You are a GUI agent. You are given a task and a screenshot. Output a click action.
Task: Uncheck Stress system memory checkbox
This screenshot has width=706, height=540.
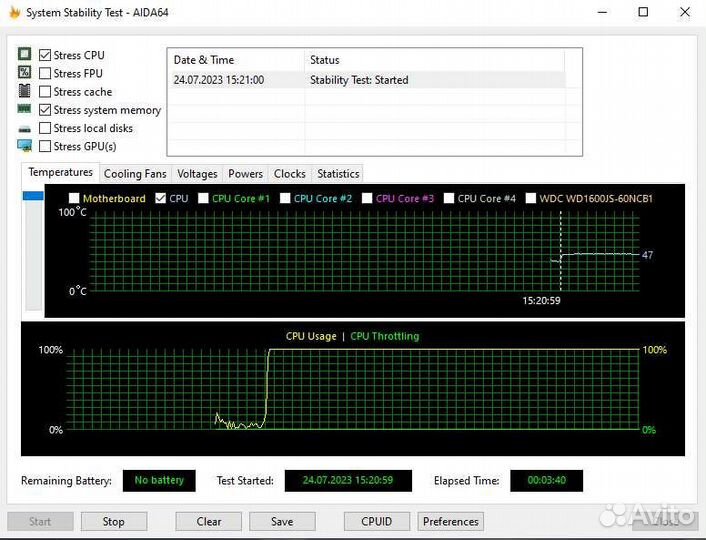(x=45, y=110)
